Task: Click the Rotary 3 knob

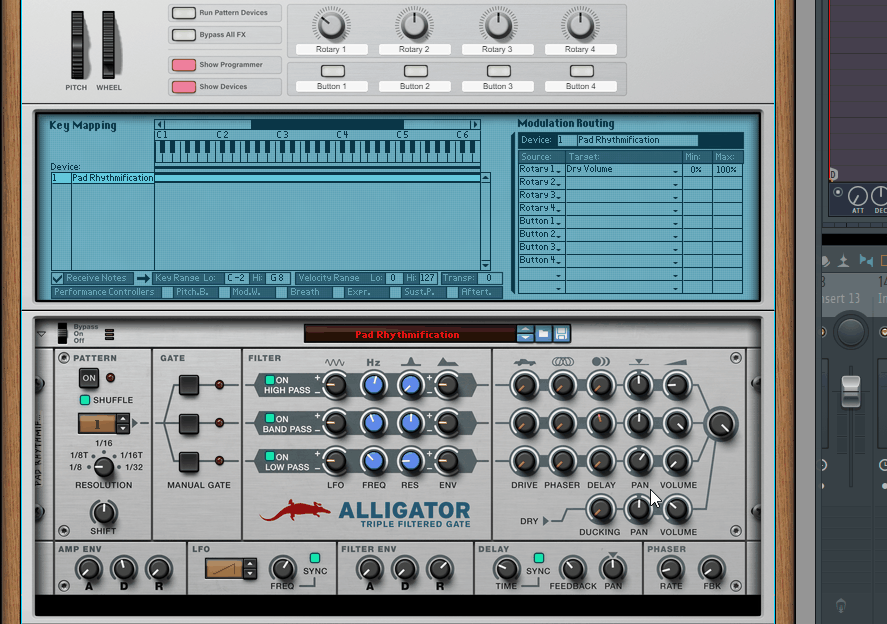Action: click(497, 24)
